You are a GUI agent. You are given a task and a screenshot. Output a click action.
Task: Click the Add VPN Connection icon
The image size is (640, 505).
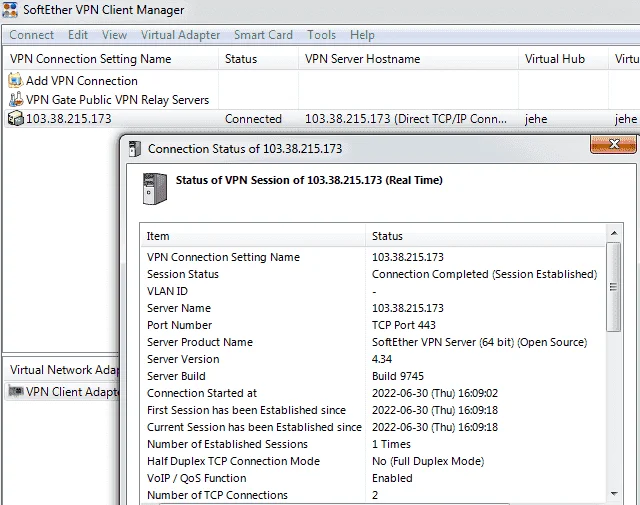pyautogui.click(x=15, y=80)
